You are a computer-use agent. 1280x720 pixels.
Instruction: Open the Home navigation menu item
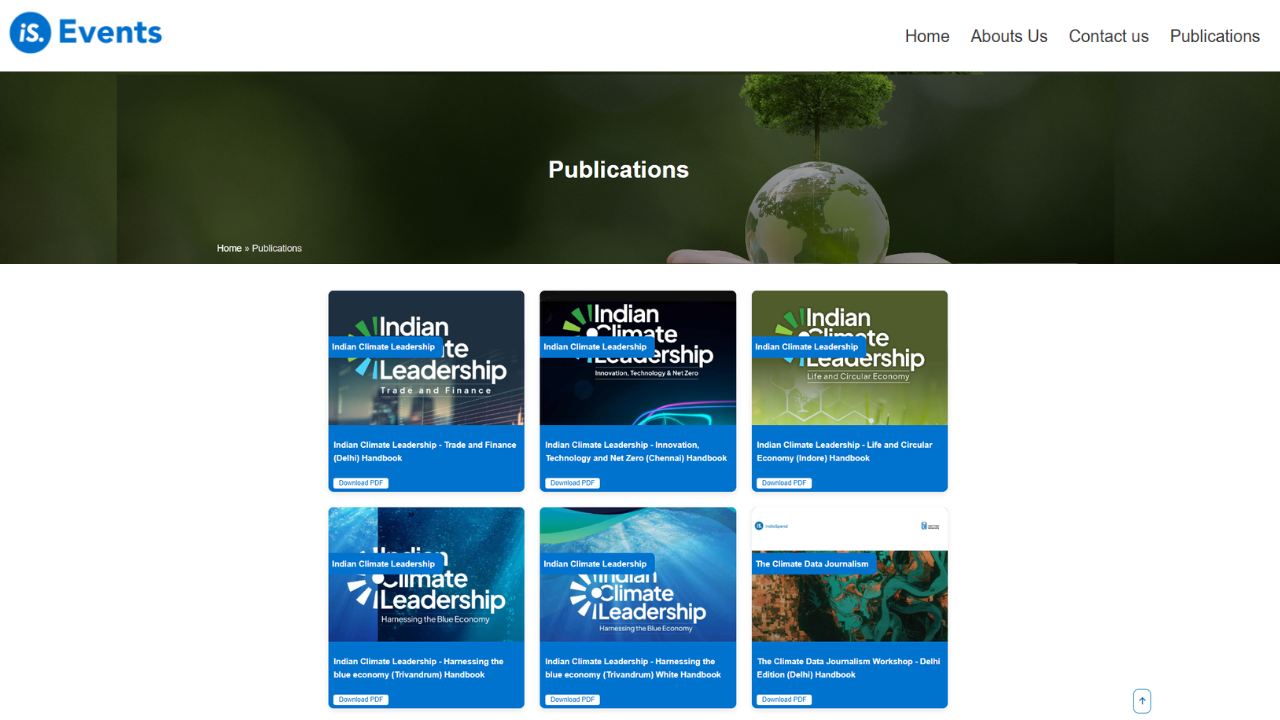927,36
